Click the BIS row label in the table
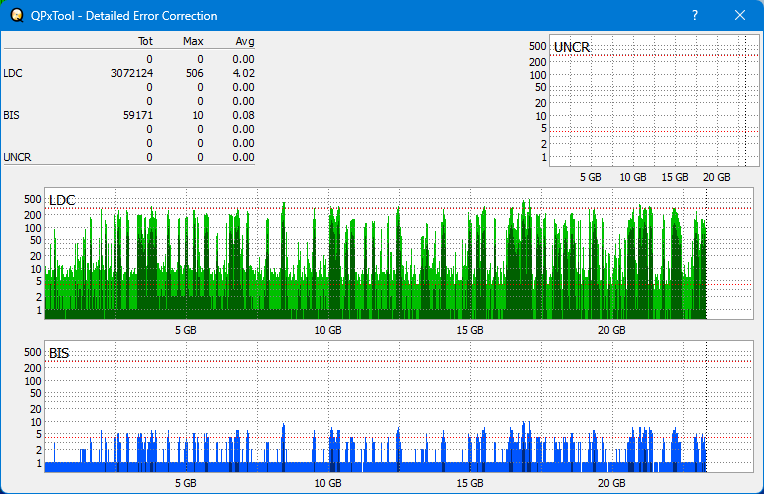The image size is (764, 494). (11, 115)
